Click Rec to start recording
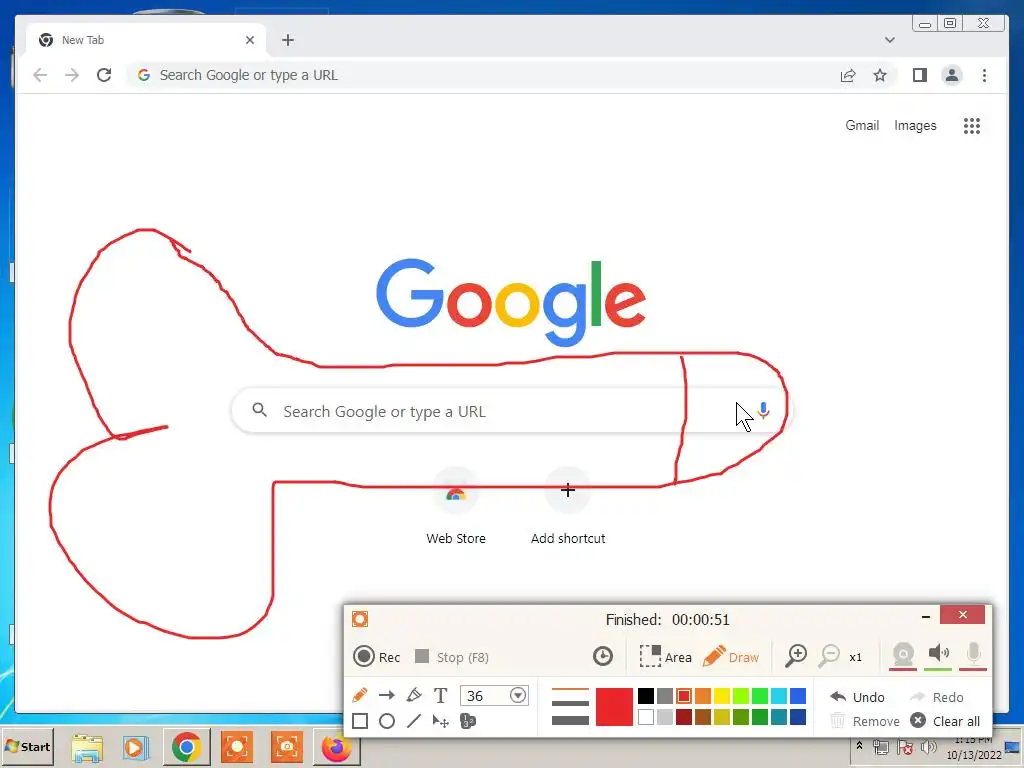Screen dimensions: 1024x768 377,656
